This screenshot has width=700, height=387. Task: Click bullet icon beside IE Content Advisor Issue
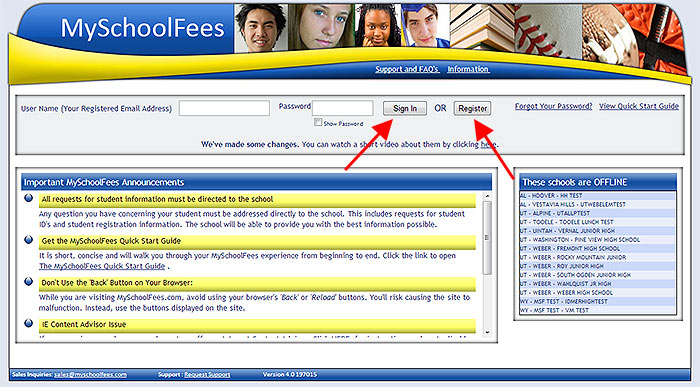pos(29,323)
